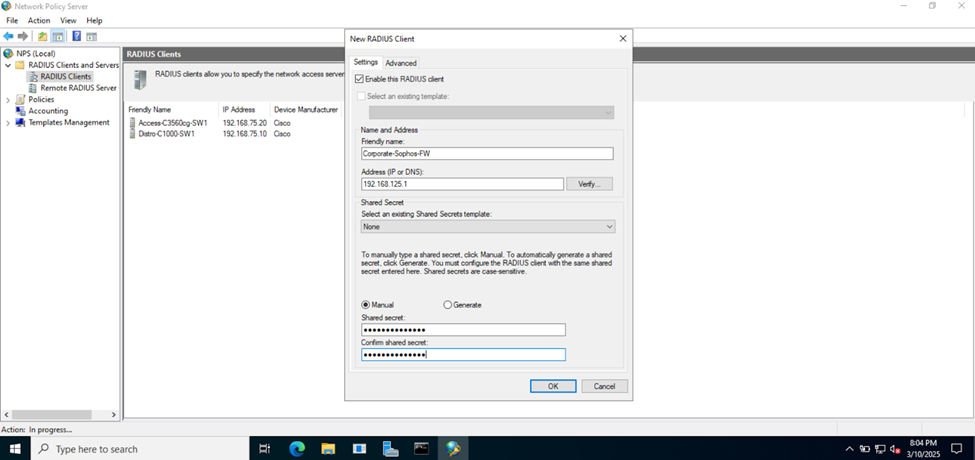Switch to the Settings tab
The height and width of the screenshot is (460, 975).
click(366, 62)
